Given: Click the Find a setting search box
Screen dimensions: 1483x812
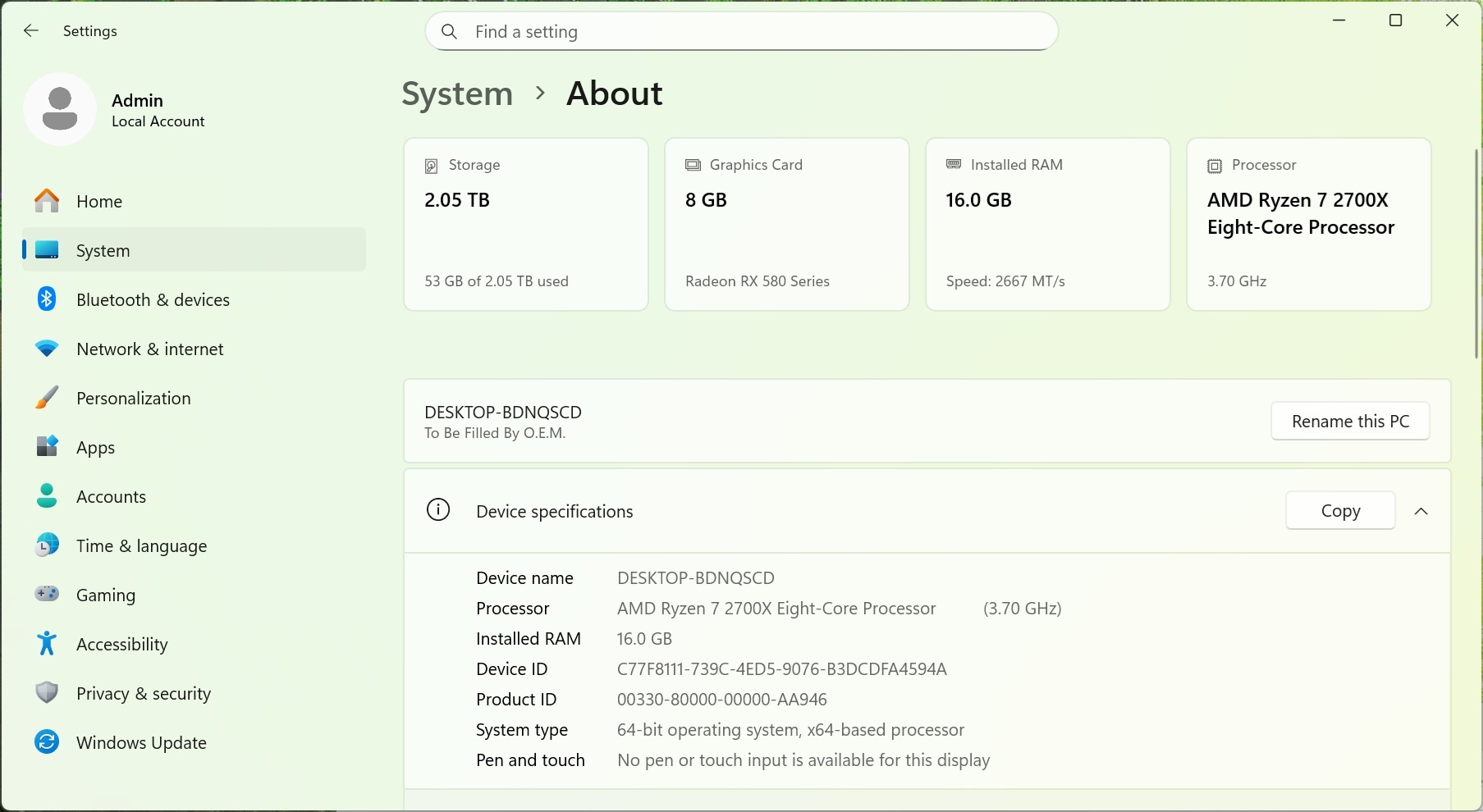Looking at the screenshot, I should click(x=742, y=32).
